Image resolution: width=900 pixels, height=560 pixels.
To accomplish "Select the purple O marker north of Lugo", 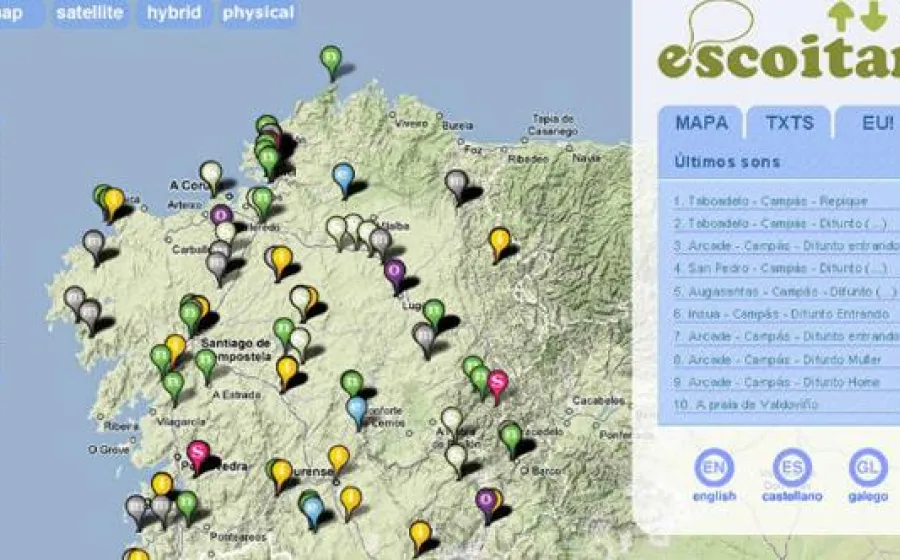I will click(395, 275).
